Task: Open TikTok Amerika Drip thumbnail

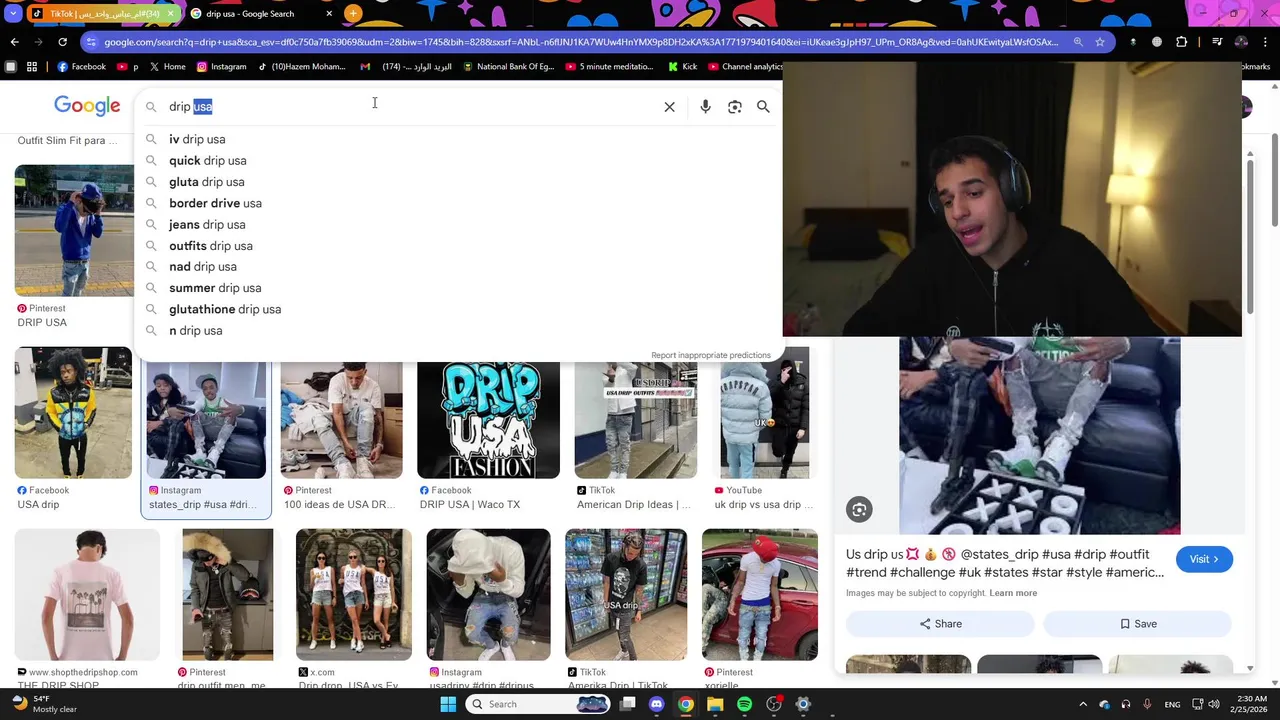Action: (626, 595)
